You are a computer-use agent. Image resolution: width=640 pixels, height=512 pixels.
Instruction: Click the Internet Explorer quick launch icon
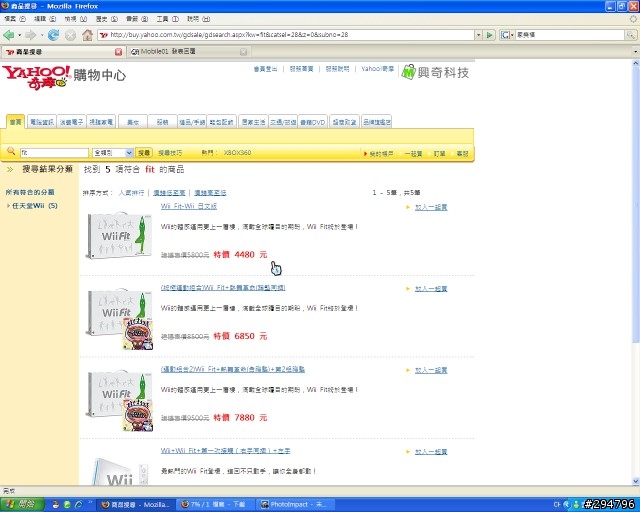(x=78, y=505)
